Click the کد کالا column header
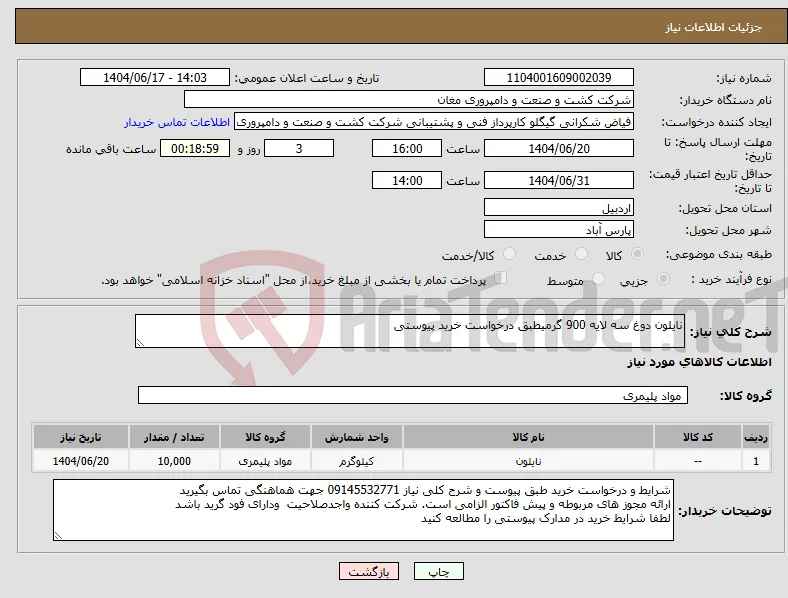This screenshot has width=788, height=598. click(698, 437)
